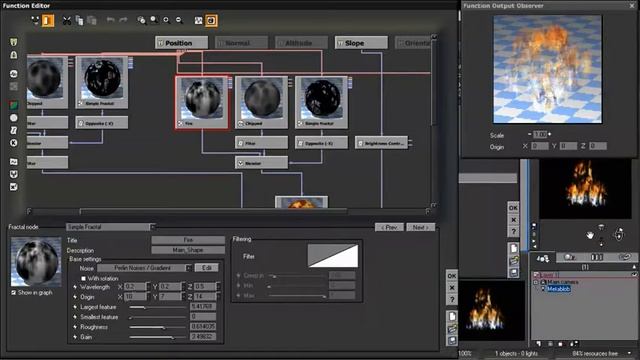Toggle the Largest feature animate bolt icon
640x360 pixels.
point(75,307)
